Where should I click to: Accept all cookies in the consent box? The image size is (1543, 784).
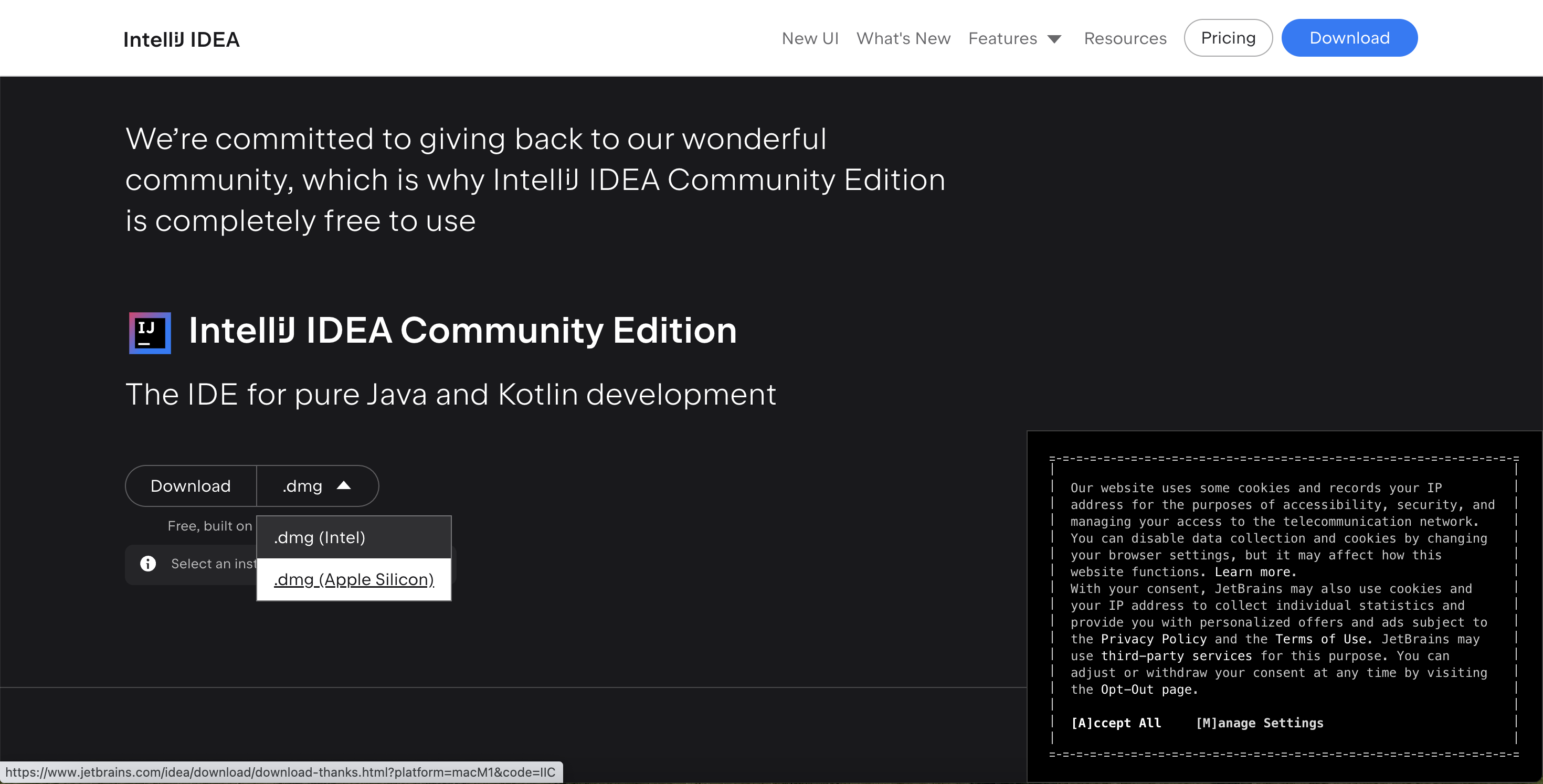(1115, 723)
